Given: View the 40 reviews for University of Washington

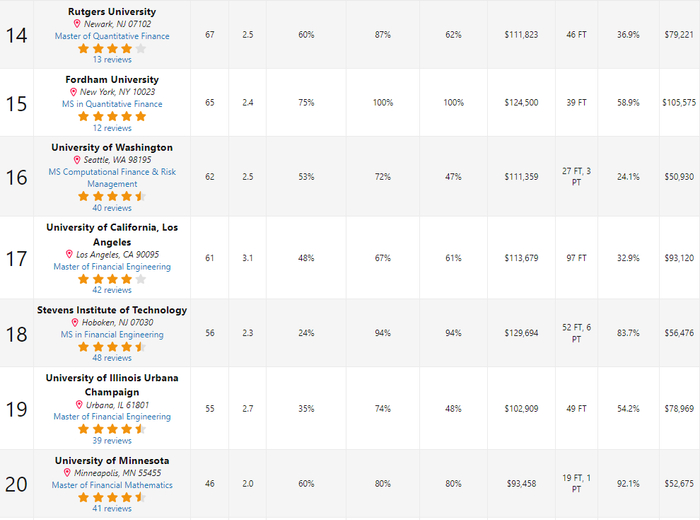Looking at the screenshot, I should pyautogui.click(x=112, y=208).
